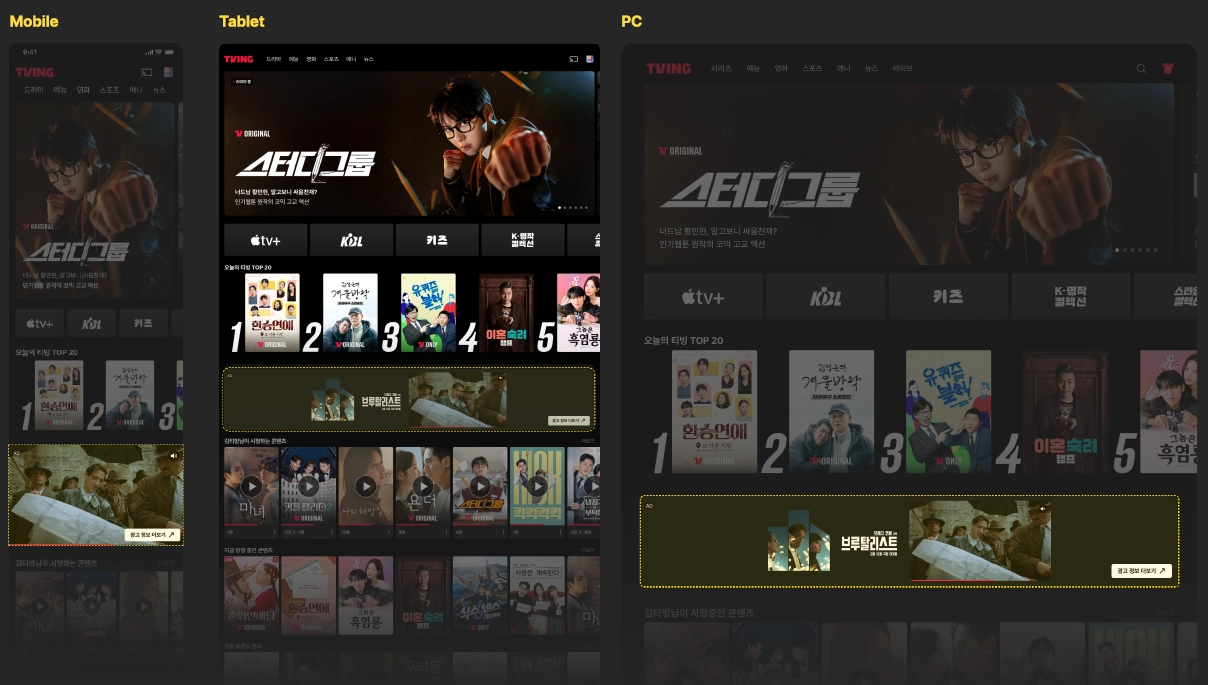Tap the cast icon in the Mobile header
This screenshot has width=1208, height=685.
click(146, 72)
